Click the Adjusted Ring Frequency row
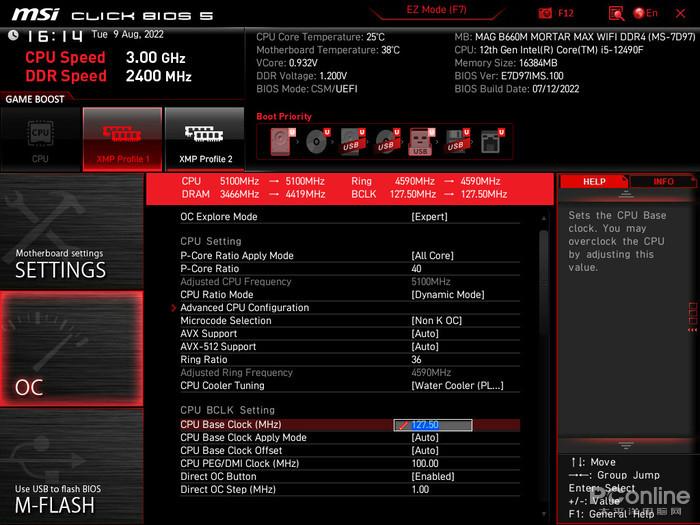The image size is (700, 525). point(350,372)
